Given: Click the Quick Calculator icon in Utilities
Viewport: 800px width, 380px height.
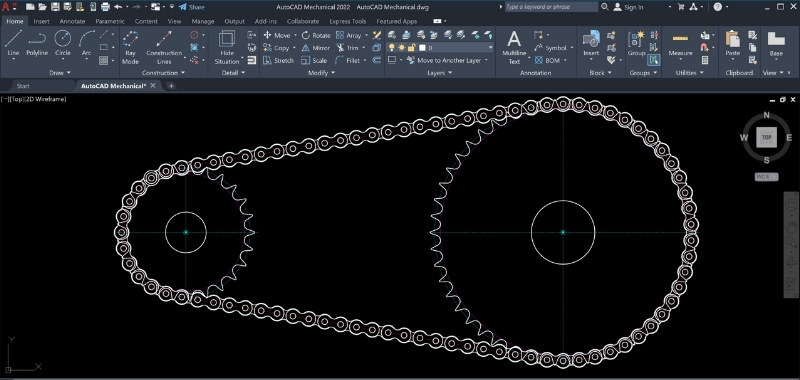Looking at the screenshot, I should 705,60.
